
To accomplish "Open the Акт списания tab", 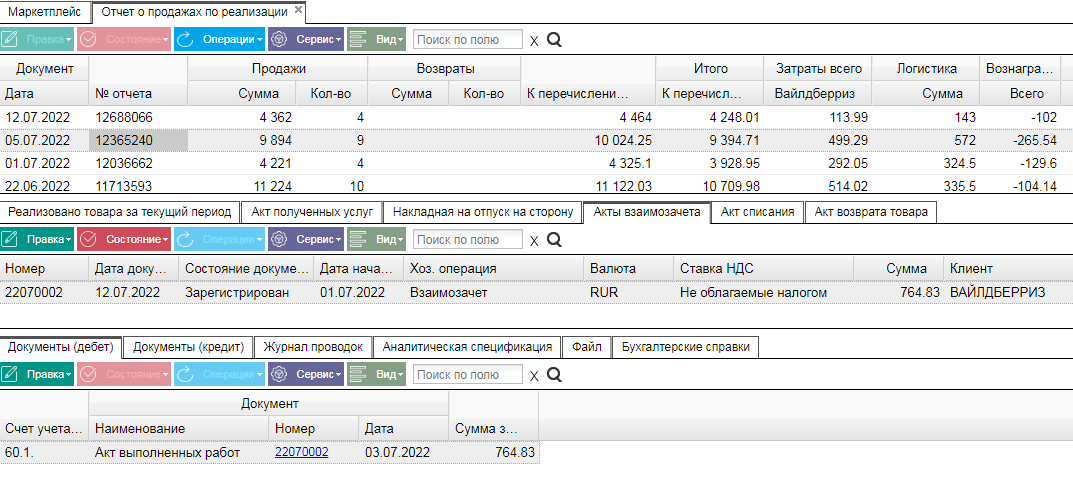I will (x=758, y=211).
